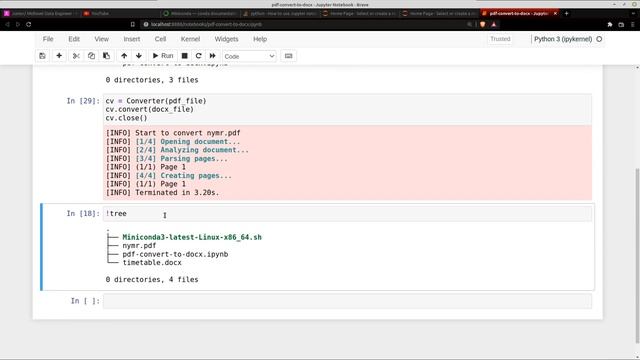
Task: Open the File menu
Action: coord(48,39)
